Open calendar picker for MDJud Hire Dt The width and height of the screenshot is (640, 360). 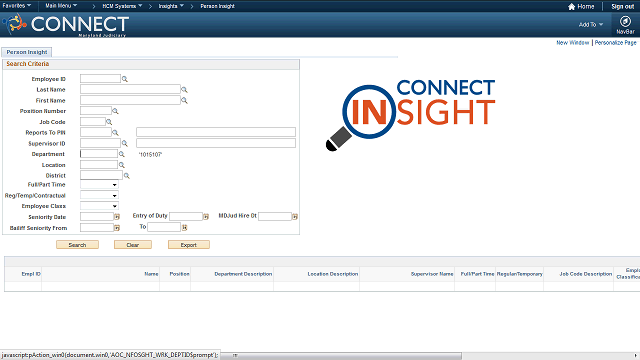point(295,217)
